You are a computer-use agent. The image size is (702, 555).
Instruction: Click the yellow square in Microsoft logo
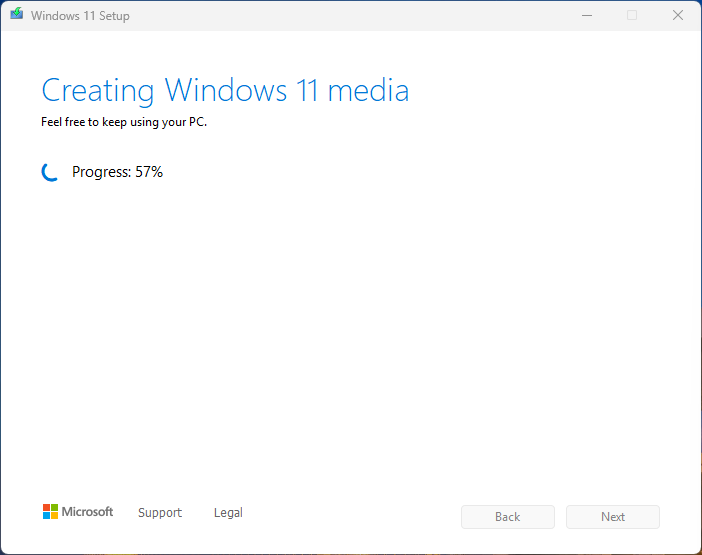(54, 516)
